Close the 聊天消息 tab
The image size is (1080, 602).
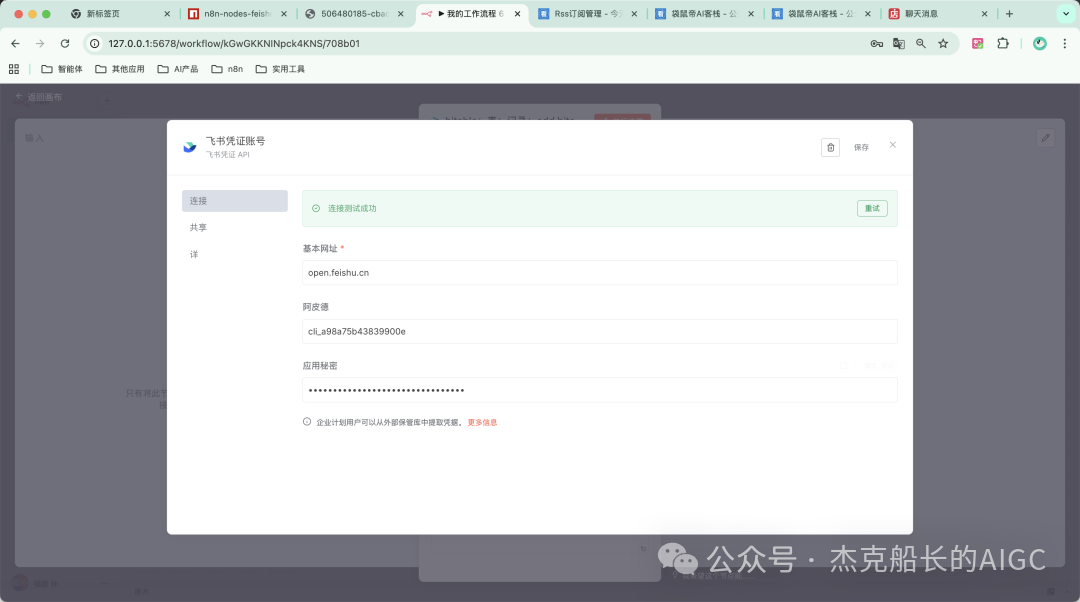[984, 14]
